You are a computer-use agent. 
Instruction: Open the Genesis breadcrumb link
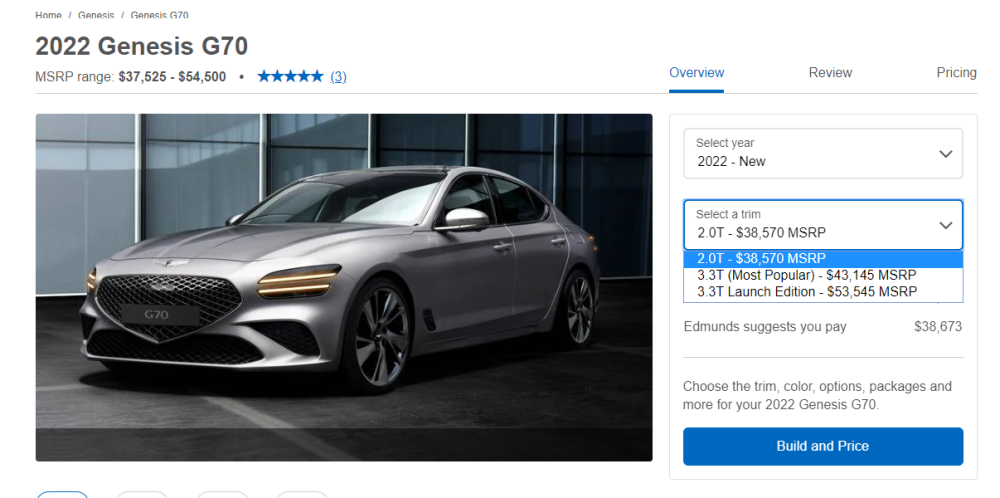point(96,15)
